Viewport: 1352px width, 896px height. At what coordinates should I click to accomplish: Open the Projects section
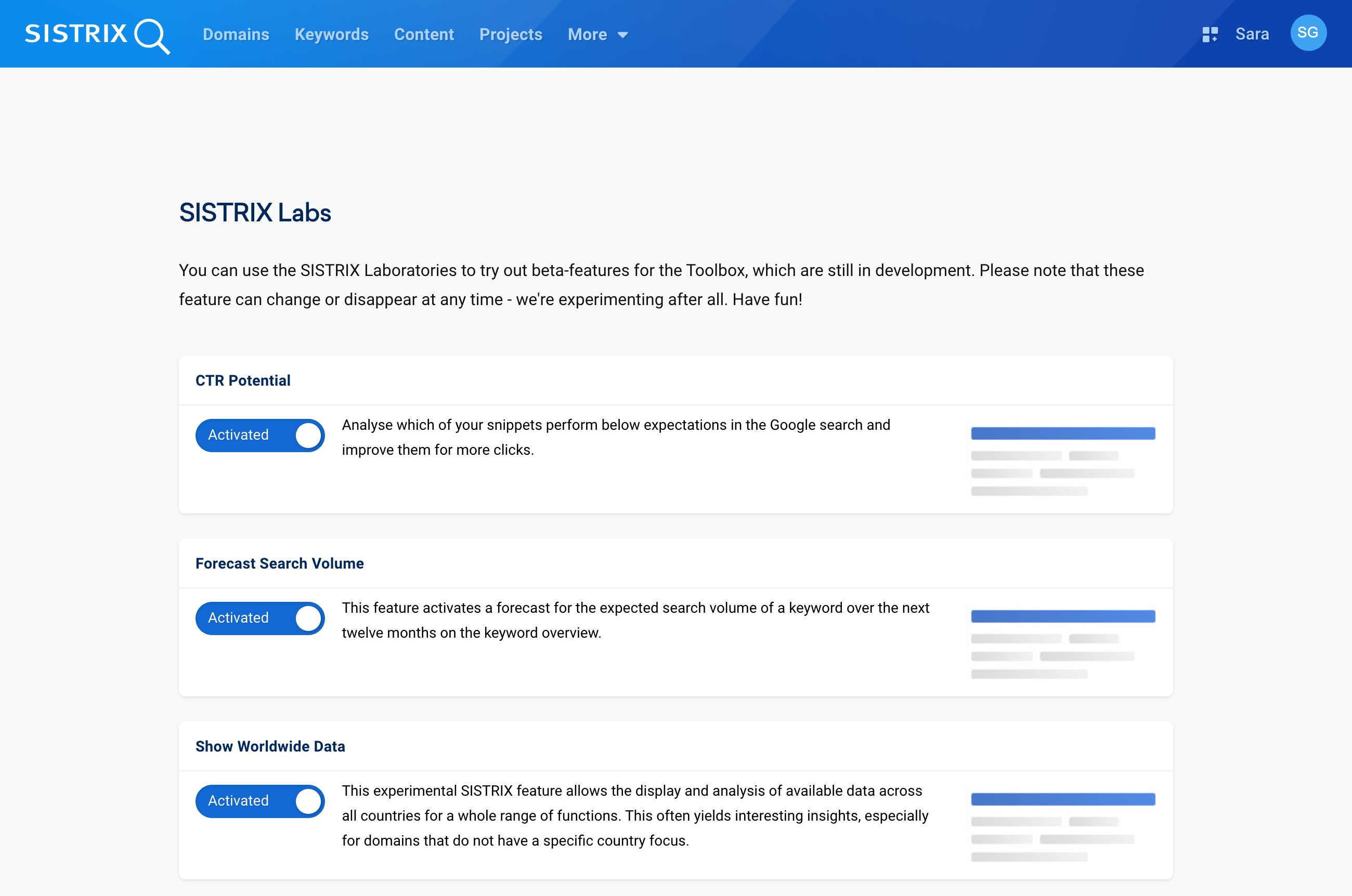pyautogui.click(x=511, y=34)
